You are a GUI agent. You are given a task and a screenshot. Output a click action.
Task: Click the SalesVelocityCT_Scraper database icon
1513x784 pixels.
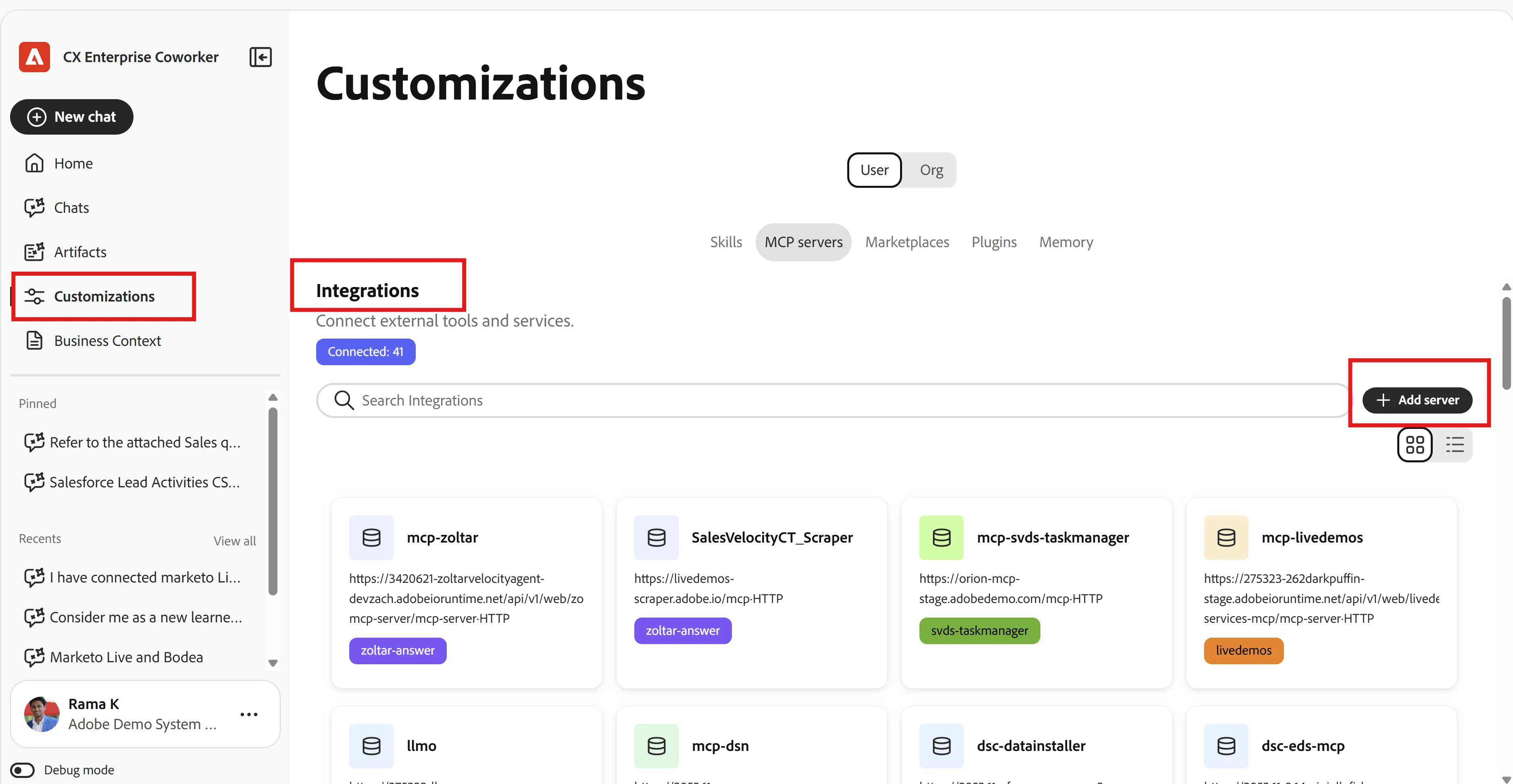[656, 537]
